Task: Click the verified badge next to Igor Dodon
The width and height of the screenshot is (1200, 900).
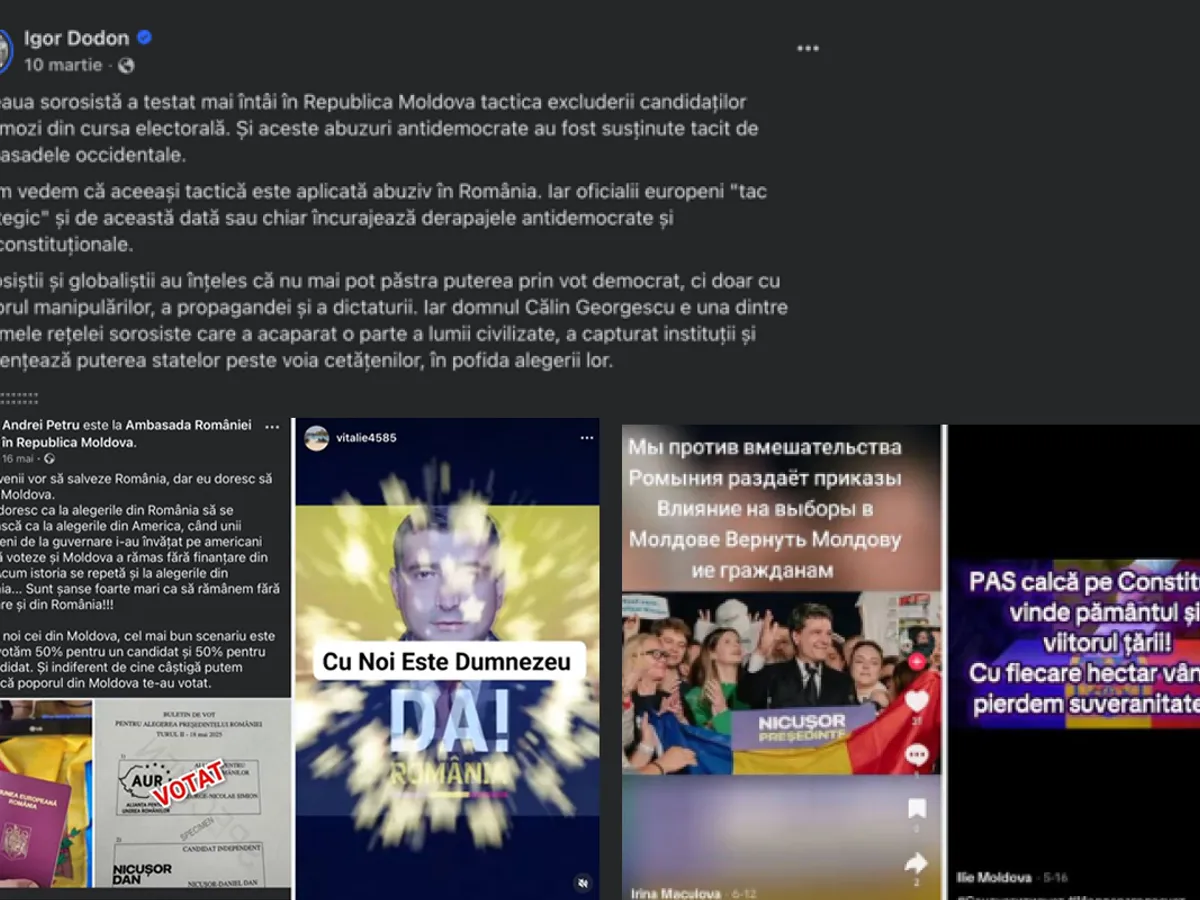Action: coord(144,38)
